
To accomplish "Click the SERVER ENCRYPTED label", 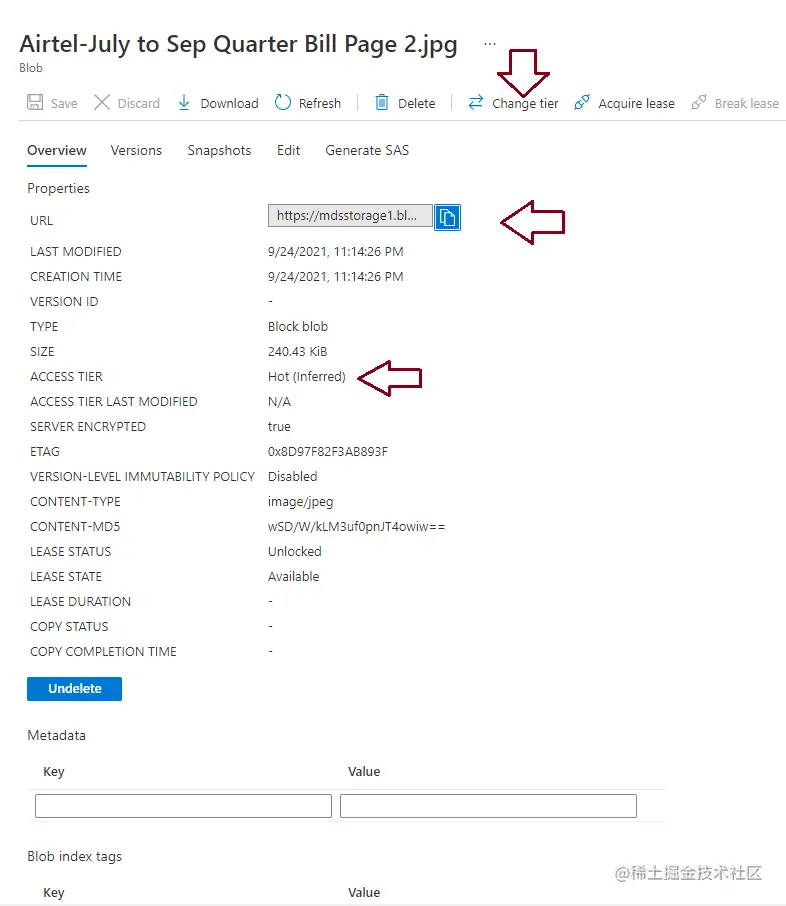I will point(88,427).
